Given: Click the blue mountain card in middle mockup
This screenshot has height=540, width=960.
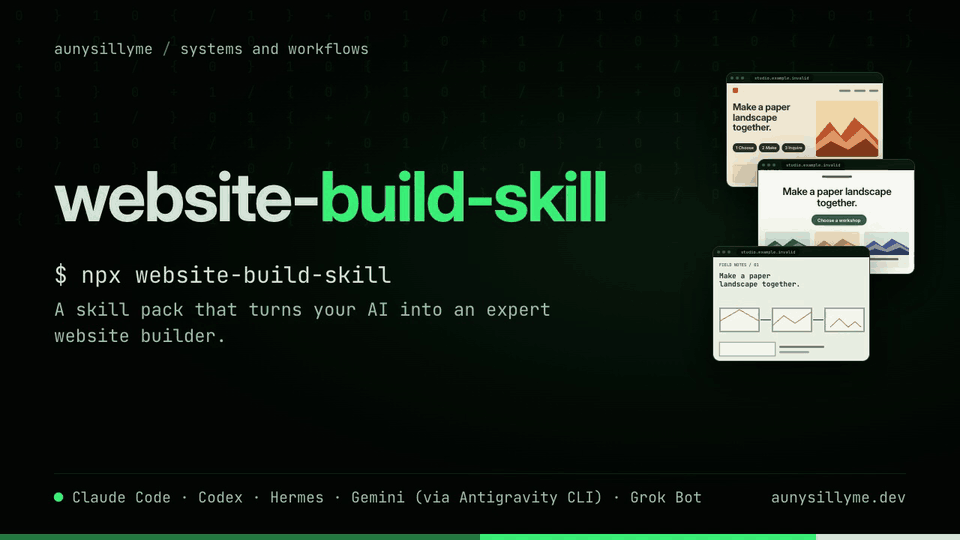Looking at the screenshot, I should tap(886, 244).
